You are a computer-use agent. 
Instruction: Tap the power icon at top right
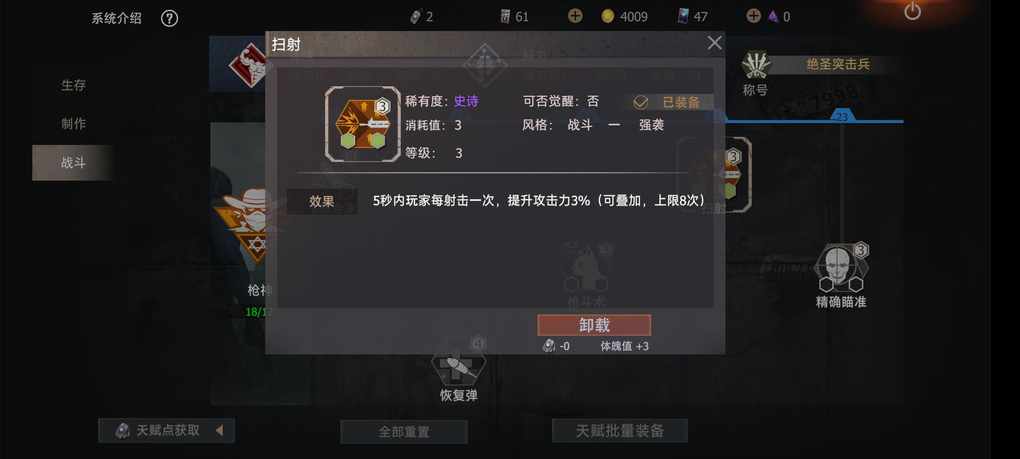click(x=913, y=11)
